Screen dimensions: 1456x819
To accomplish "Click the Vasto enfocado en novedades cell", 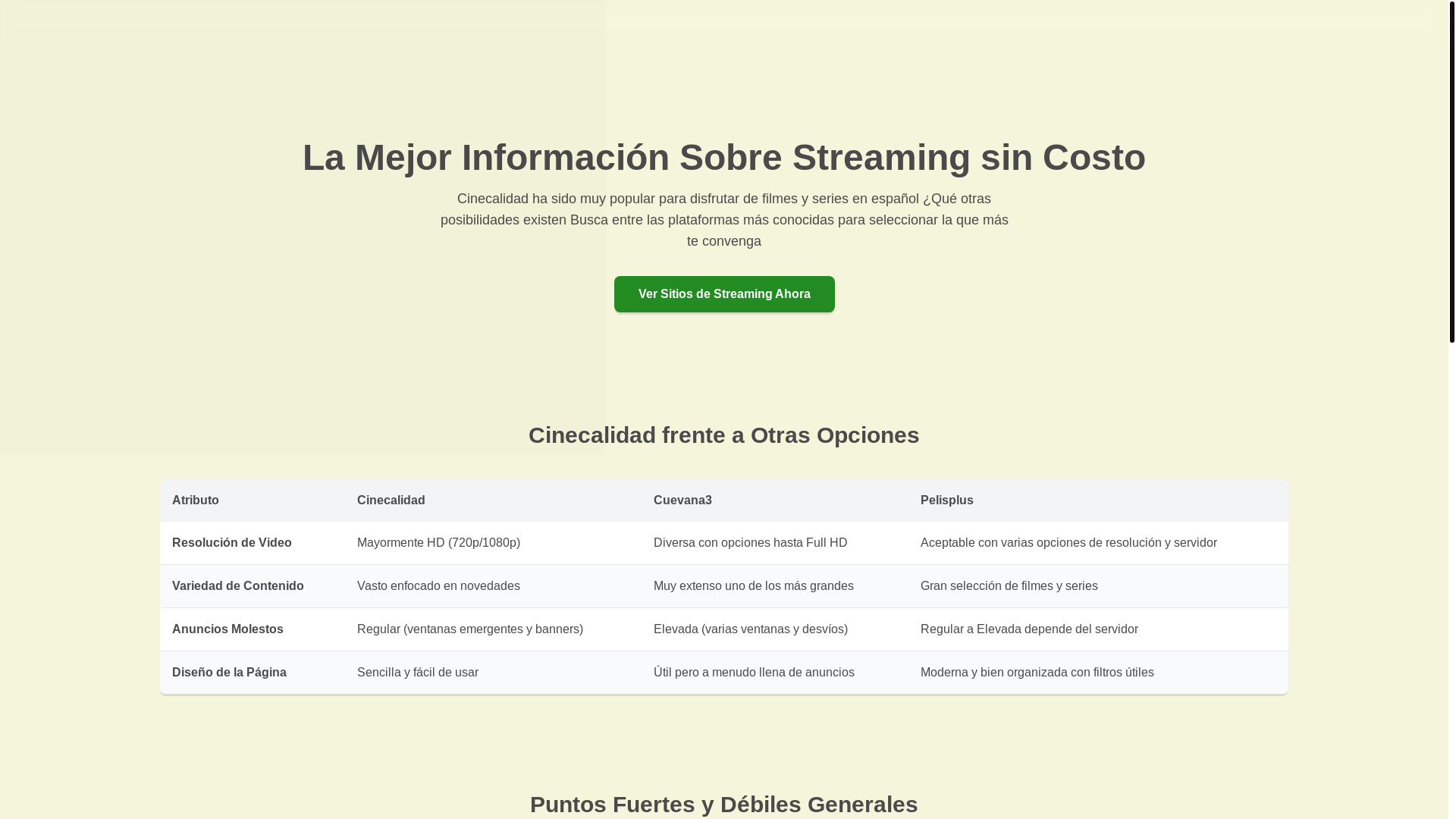I will [x=493, y=586].
